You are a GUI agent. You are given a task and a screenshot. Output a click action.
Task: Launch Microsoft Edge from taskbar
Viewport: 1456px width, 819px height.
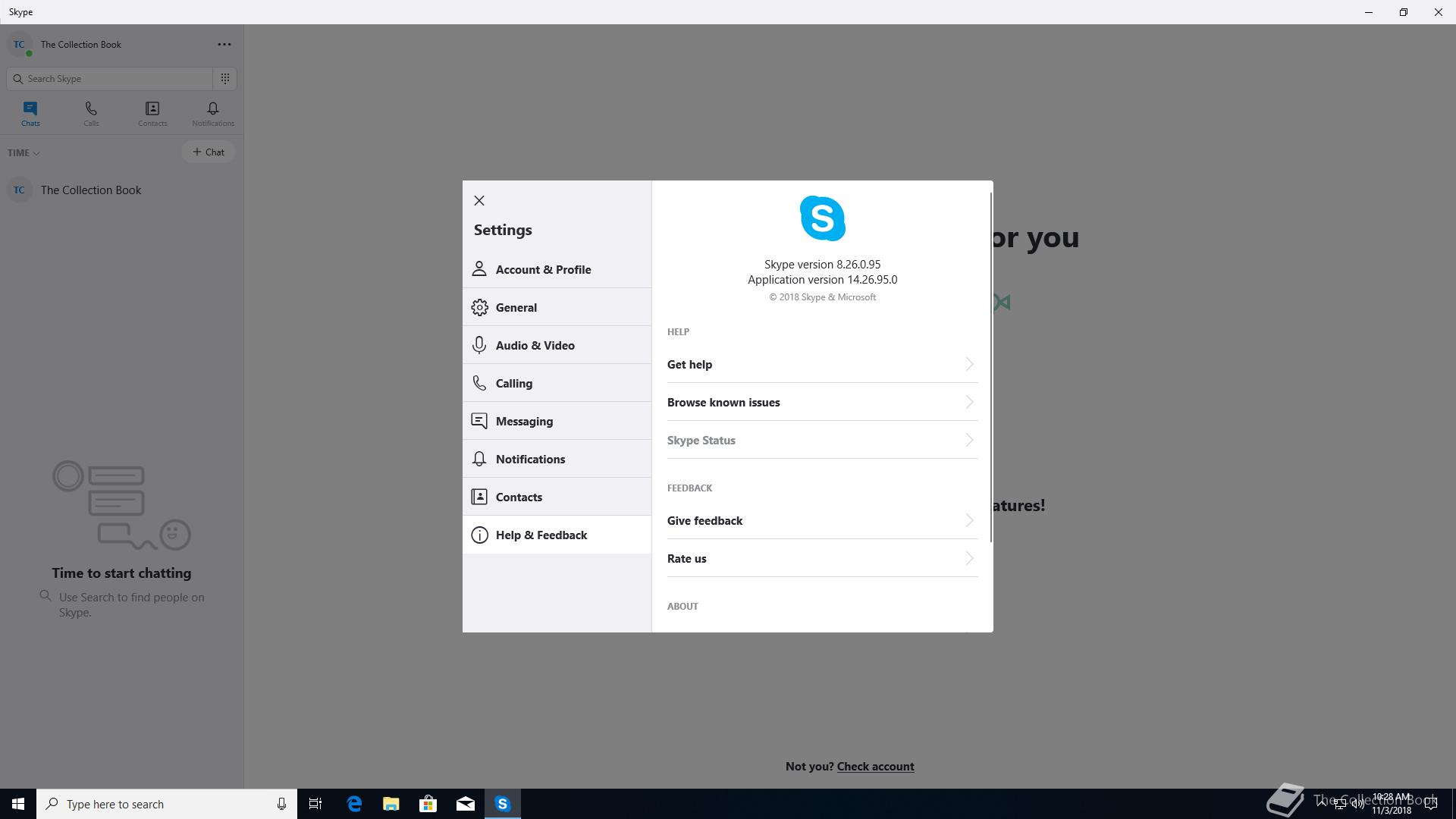pyautogui.click(x=354, y=804)
